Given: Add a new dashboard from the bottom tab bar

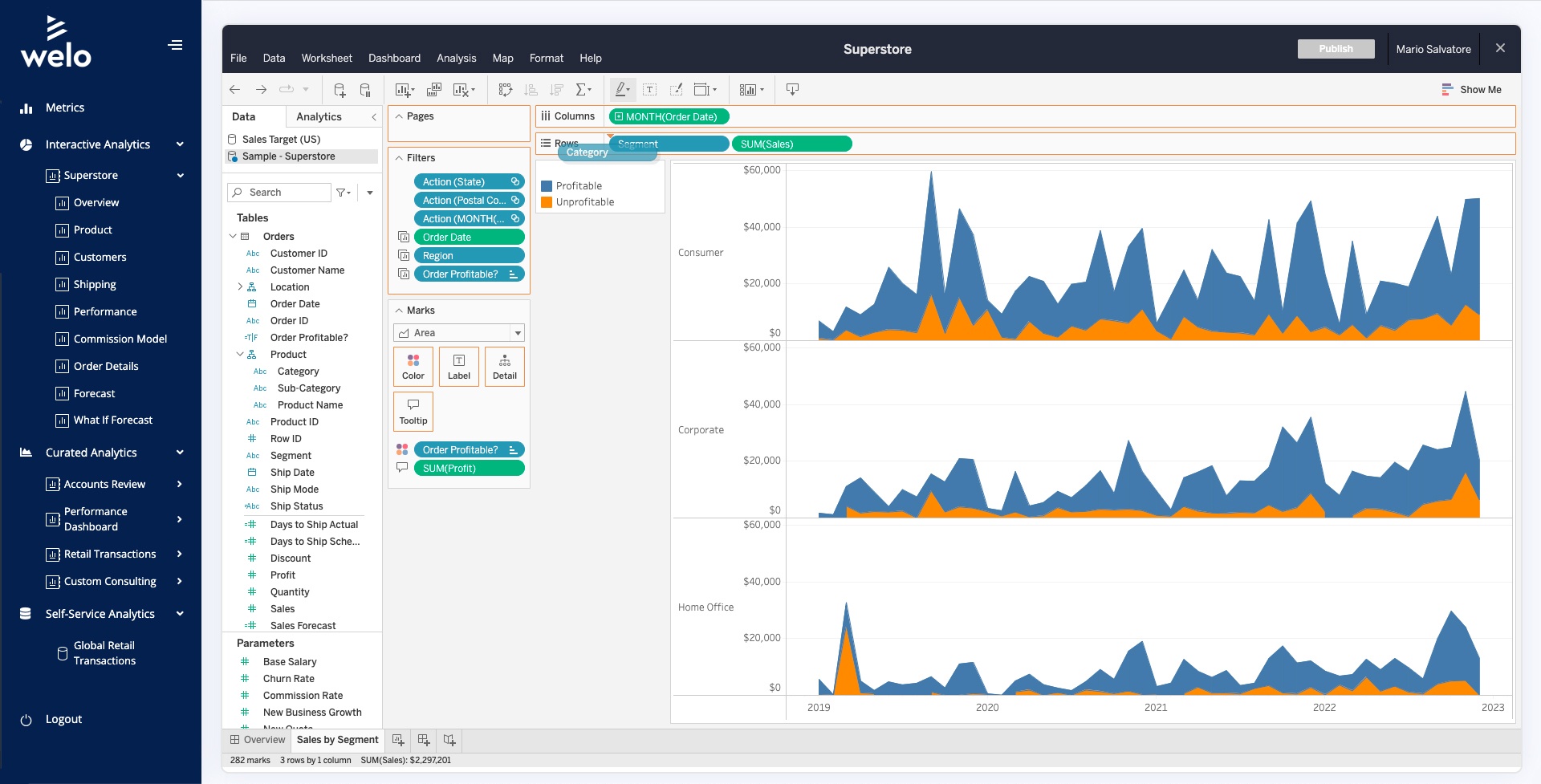Looking at the screenshot, I should pos(424,740).
